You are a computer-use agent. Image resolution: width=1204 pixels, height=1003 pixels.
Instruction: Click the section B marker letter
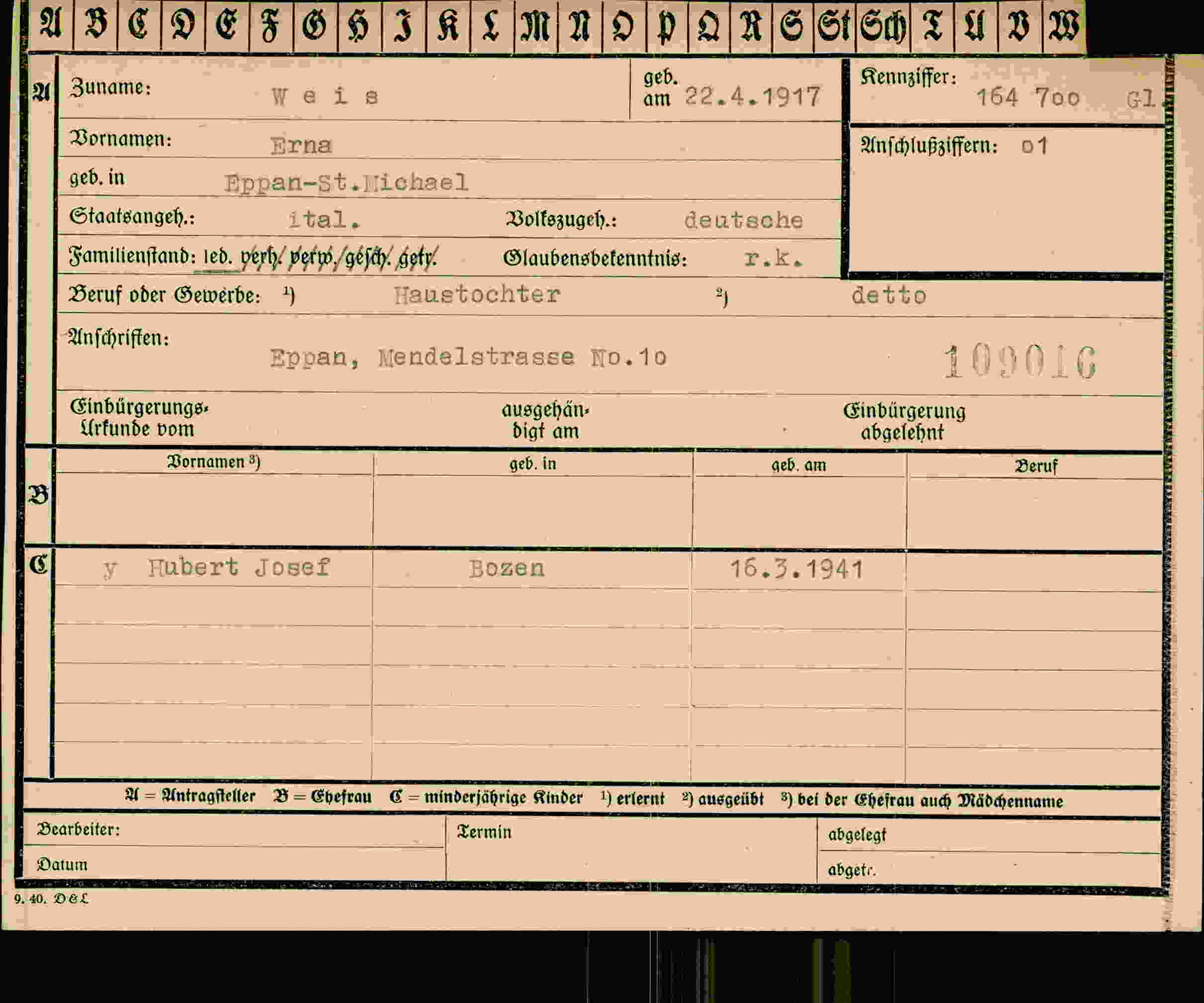[38, 494]
